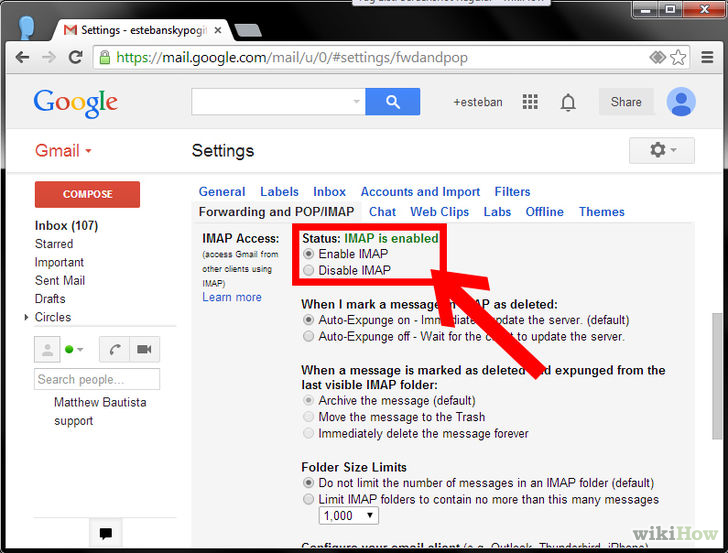The image size is (728, 553).
Task: Open chat status dropdown with green dot
Action: tap(74, 349)
